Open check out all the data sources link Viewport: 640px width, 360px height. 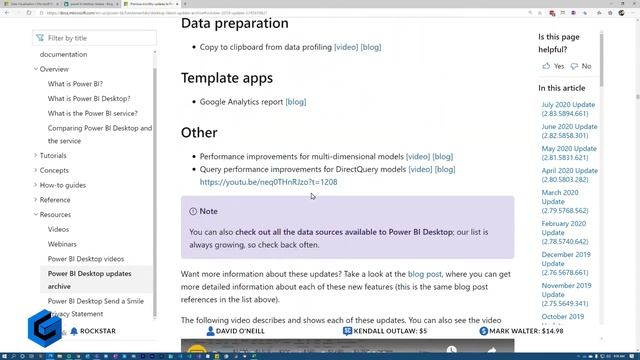[344, 232]
